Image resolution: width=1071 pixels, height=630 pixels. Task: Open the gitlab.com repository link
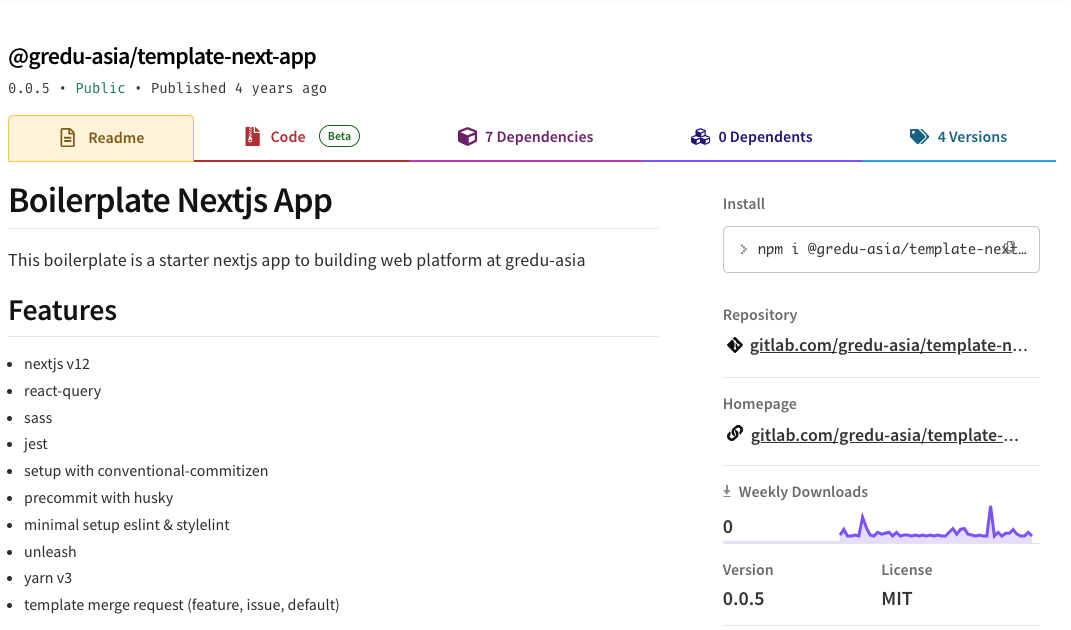click(885, 344)
